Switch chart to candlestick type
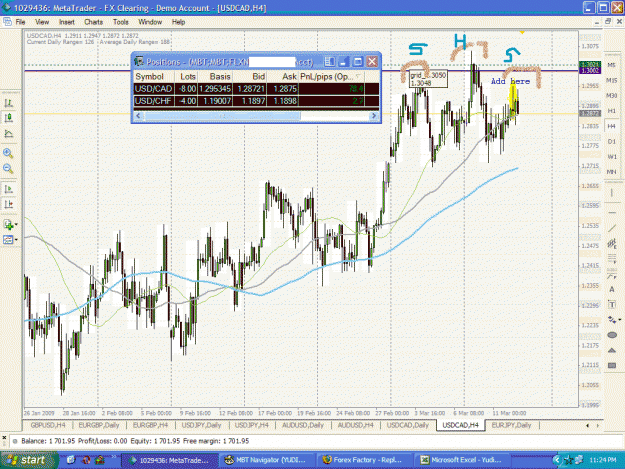This screenshot has width=625, height=469. 8,118
